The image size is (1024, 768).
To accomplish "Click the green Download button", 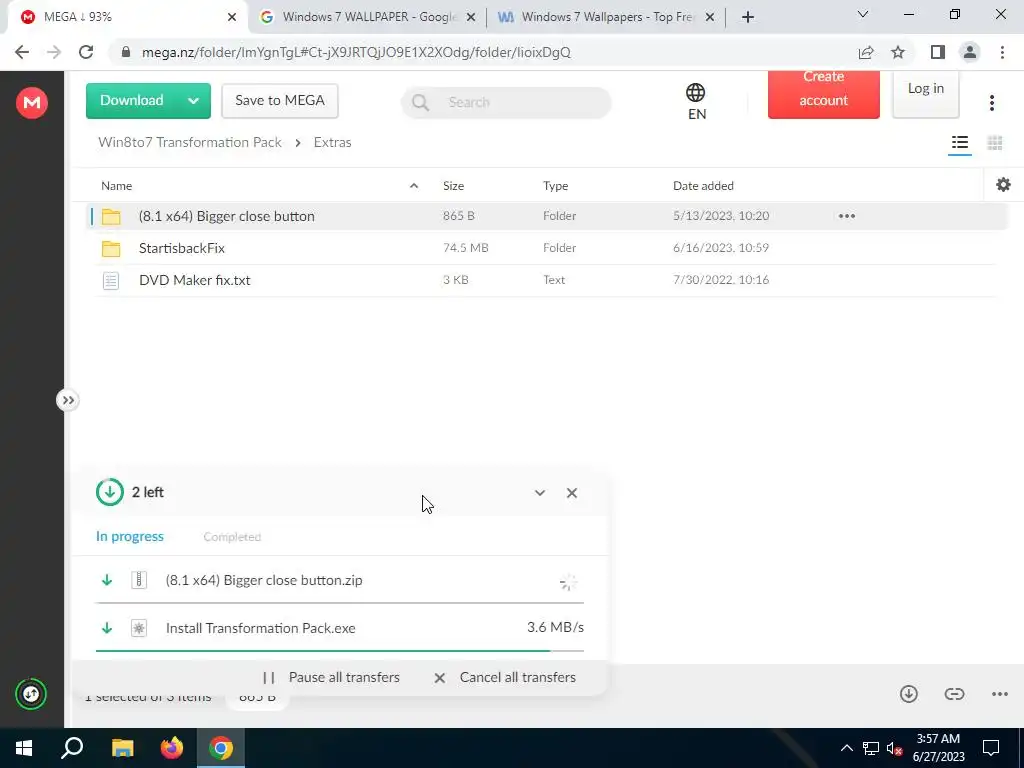I will [x=131, y=101].
